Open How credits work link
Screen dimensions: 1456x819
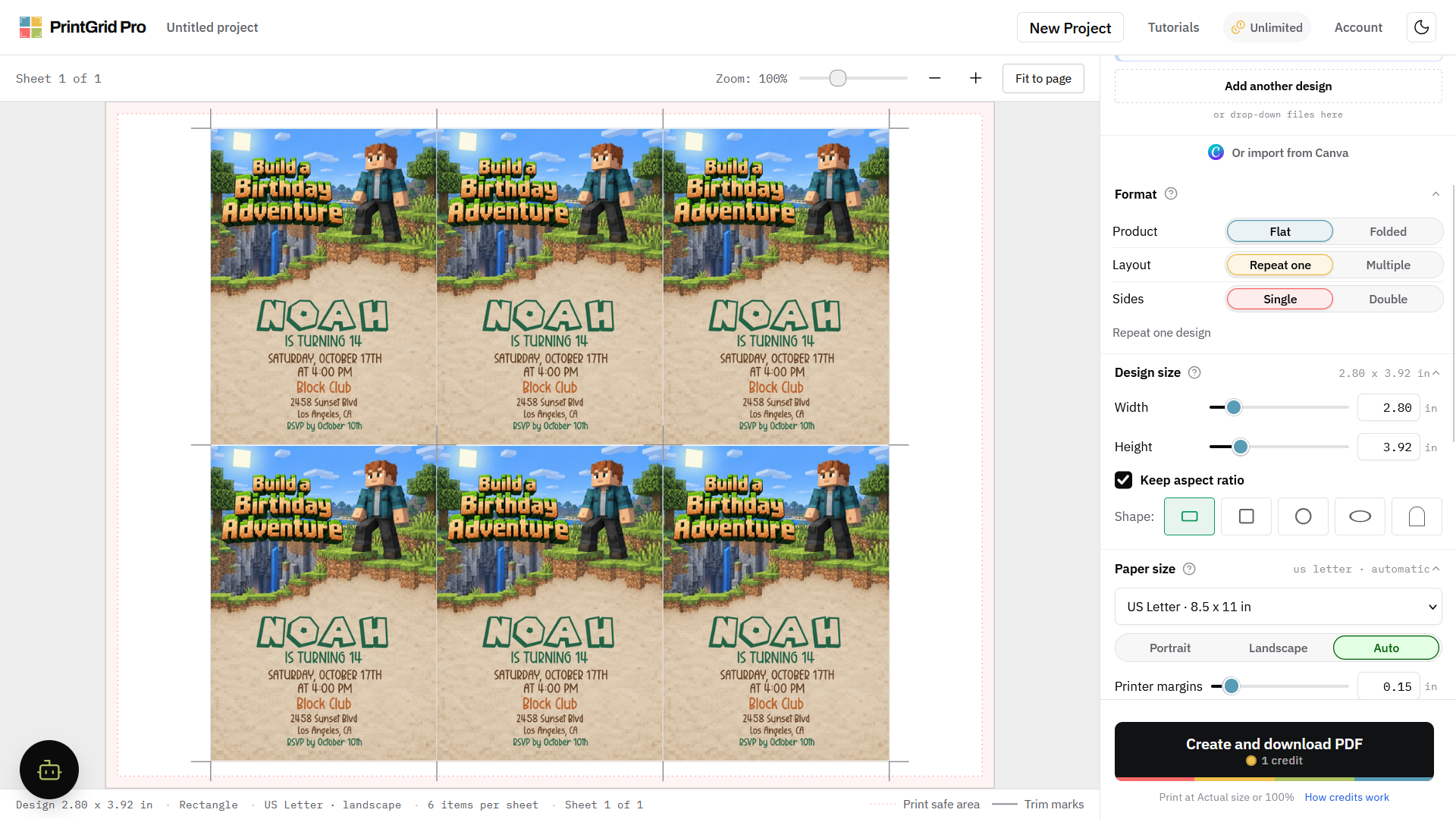[x=1347, y=797]
